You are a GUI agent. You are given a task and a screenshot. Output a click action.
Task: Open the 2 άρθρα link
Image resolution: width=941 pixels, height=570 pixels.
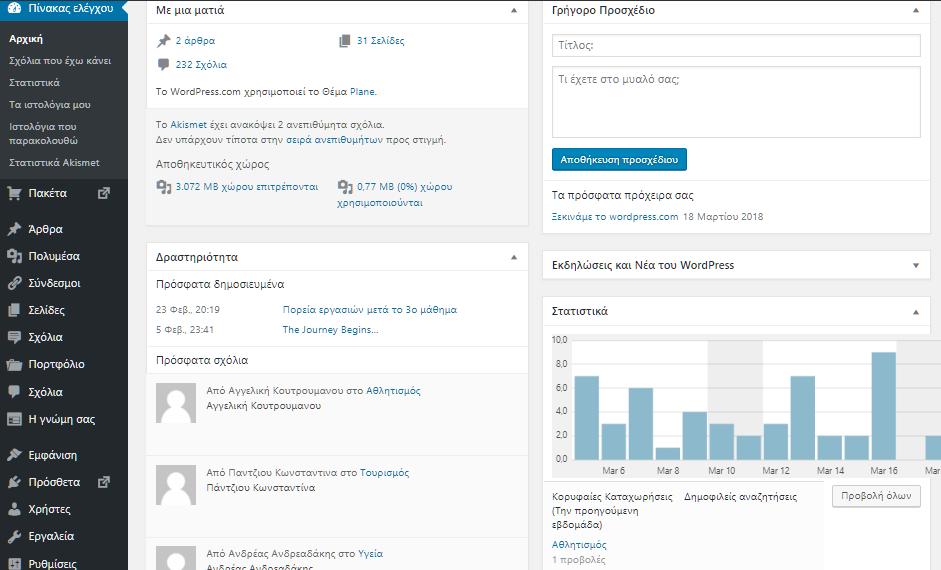(195, 41)
